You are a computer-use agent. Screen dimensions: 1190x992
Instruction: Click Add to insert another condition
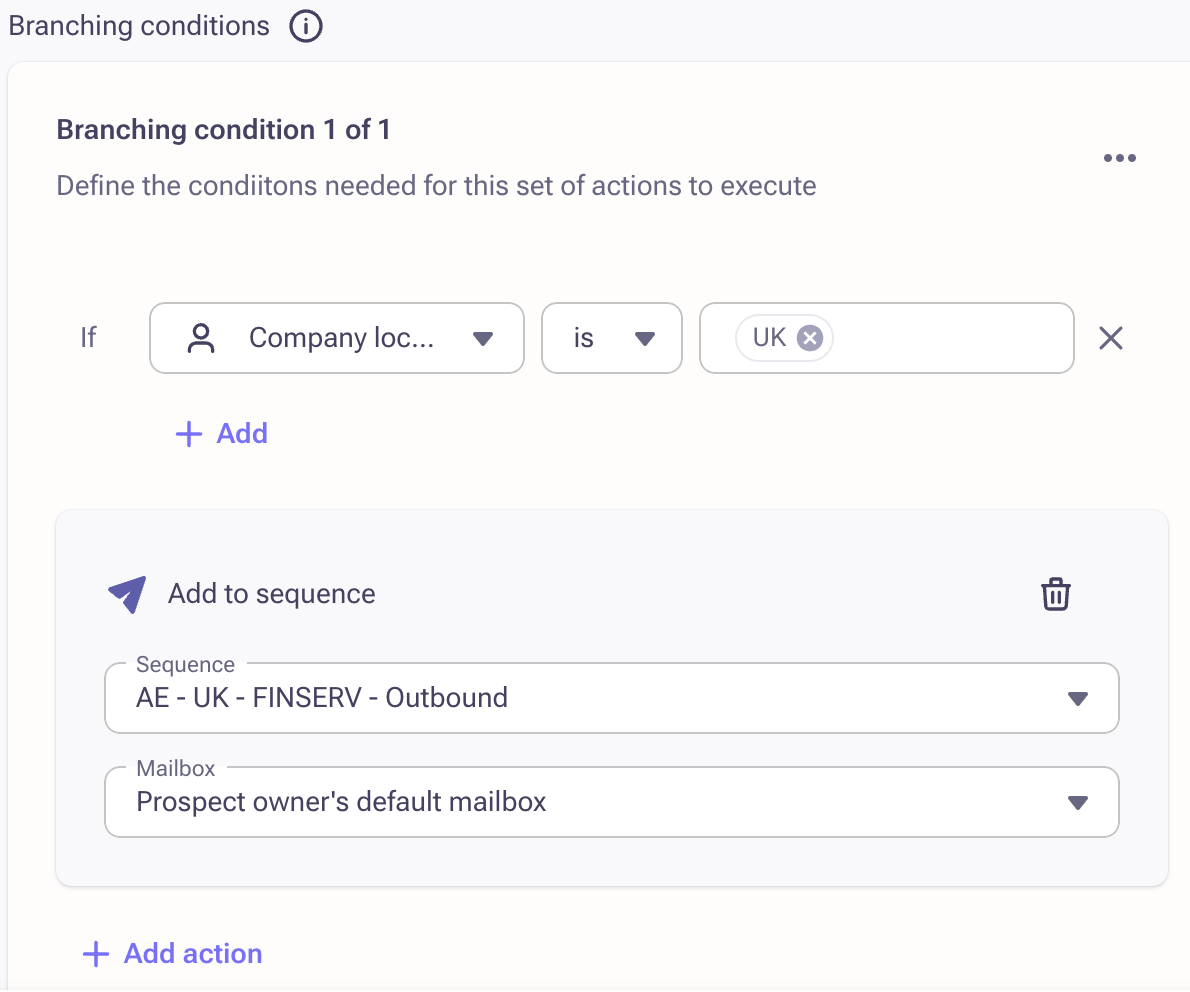click(x=221, y=433)
